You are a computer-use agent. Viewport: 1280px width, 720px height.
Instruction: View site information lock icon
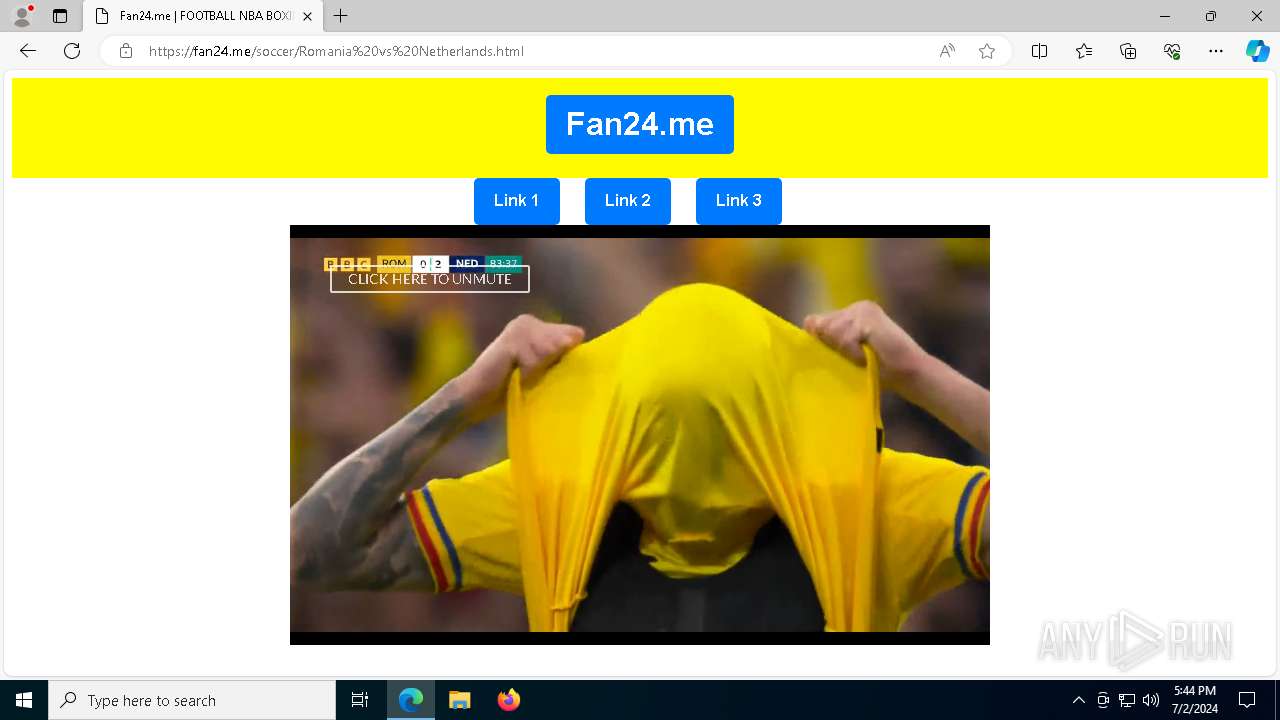[x=126, y=51]
